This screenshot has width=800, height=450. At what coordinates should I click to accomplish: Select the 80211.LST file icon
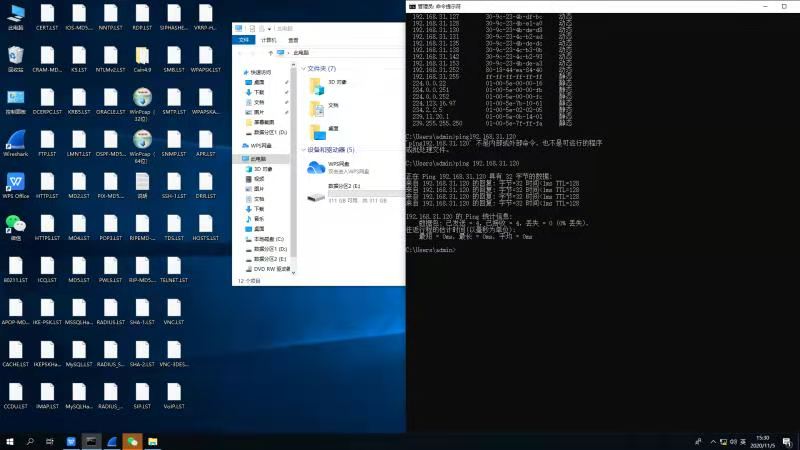pyautogui.click(x=15, y=269)
